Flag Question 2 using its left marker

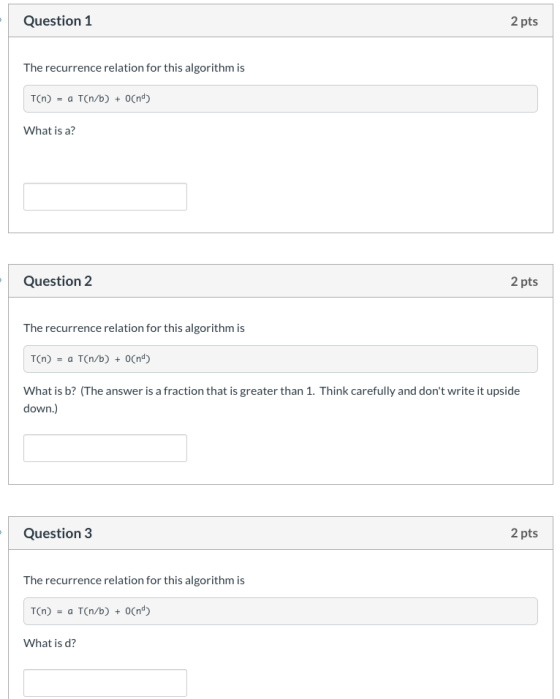pyautogui.click(x=1, y=280)
